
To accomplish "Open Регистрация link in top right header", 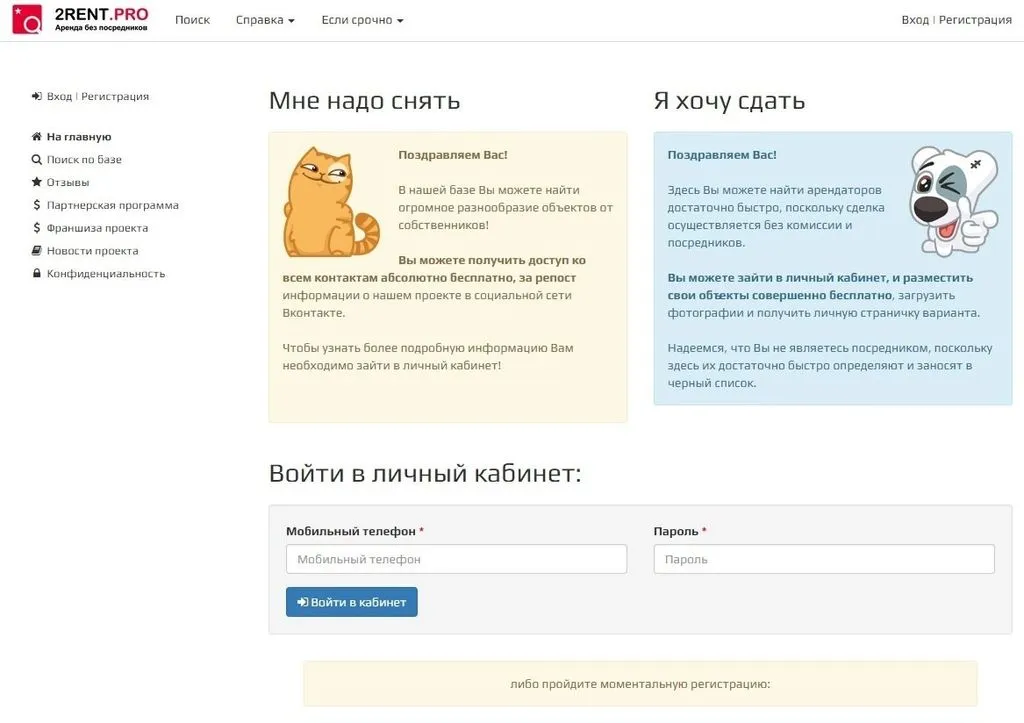I will pyautogui.click(x=975, y=20).
